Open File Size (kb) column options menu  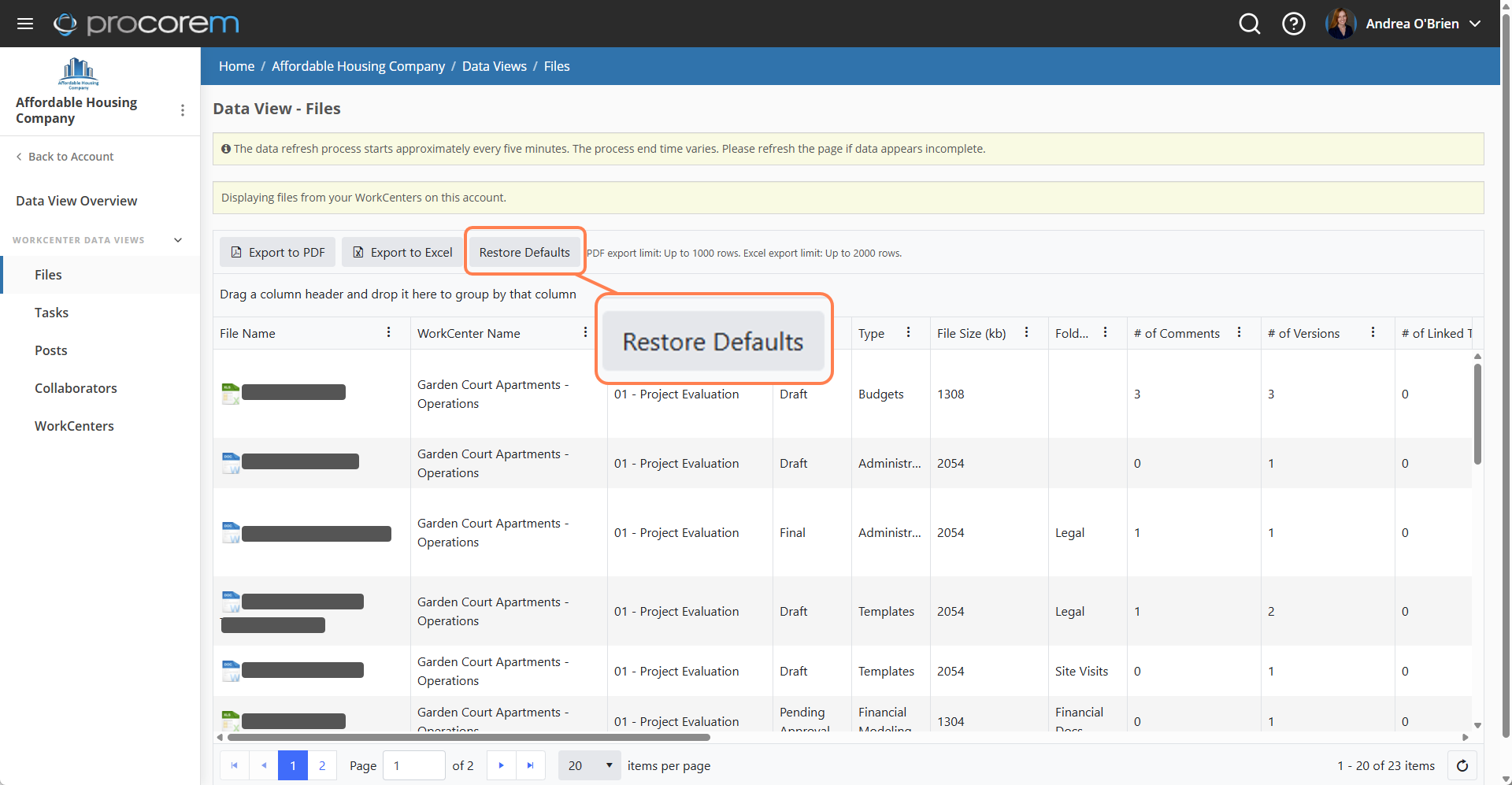click(1027, 332)
